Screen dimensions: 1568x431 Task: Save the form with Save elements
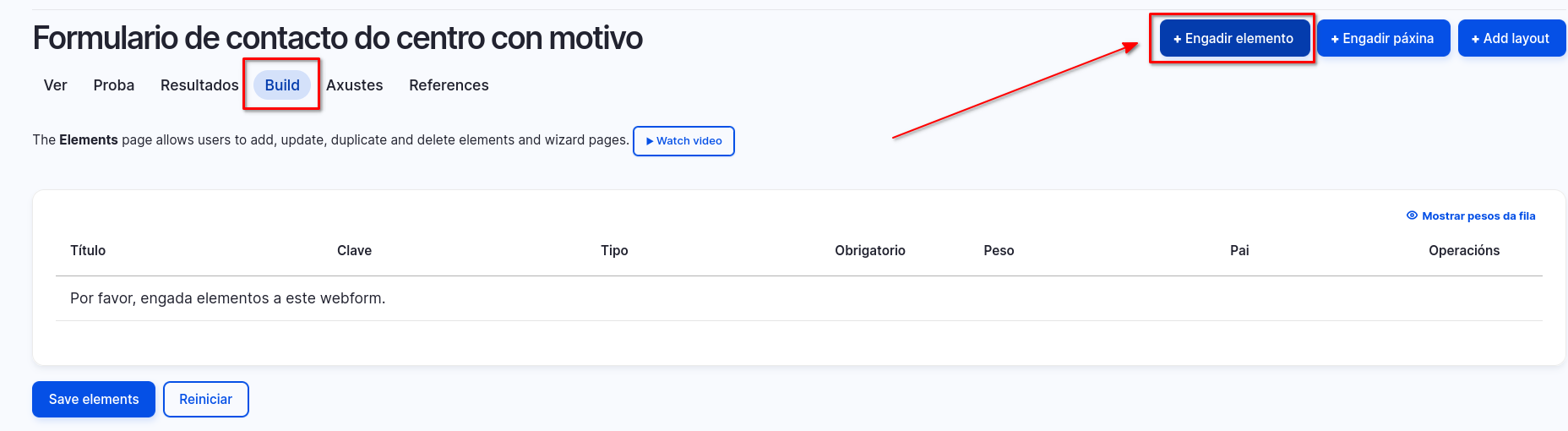tap(94, 400)
